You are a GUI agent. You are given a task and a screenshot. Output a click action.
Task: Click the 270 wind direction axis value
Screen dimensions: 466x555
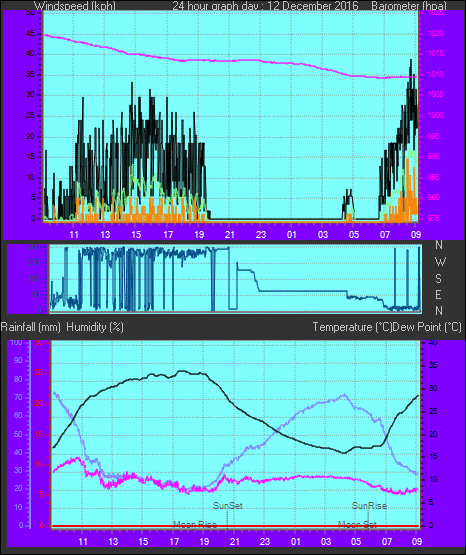(35, 263)
